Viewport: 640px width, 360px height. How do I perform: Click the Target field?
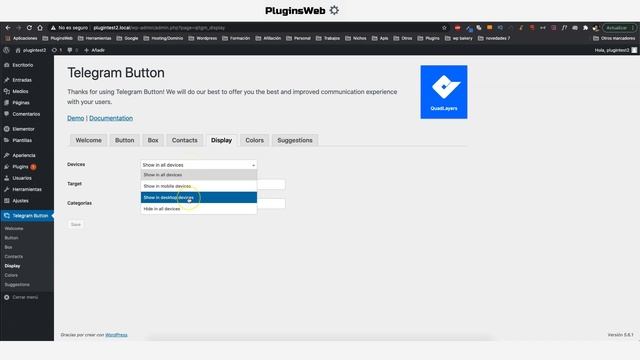click(271, 184)
